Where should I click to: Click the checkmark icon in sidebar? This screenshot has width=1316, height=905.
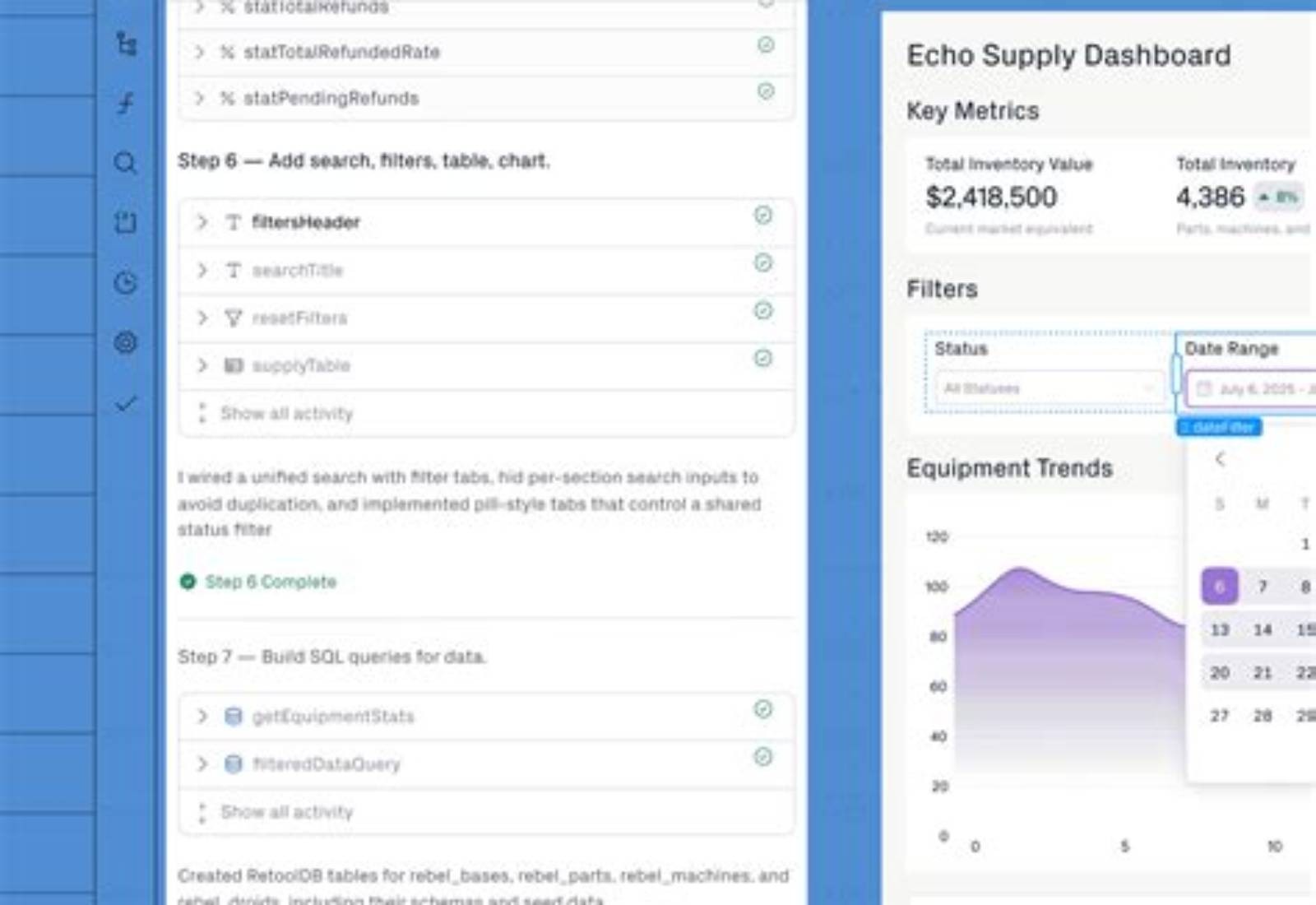126,403
